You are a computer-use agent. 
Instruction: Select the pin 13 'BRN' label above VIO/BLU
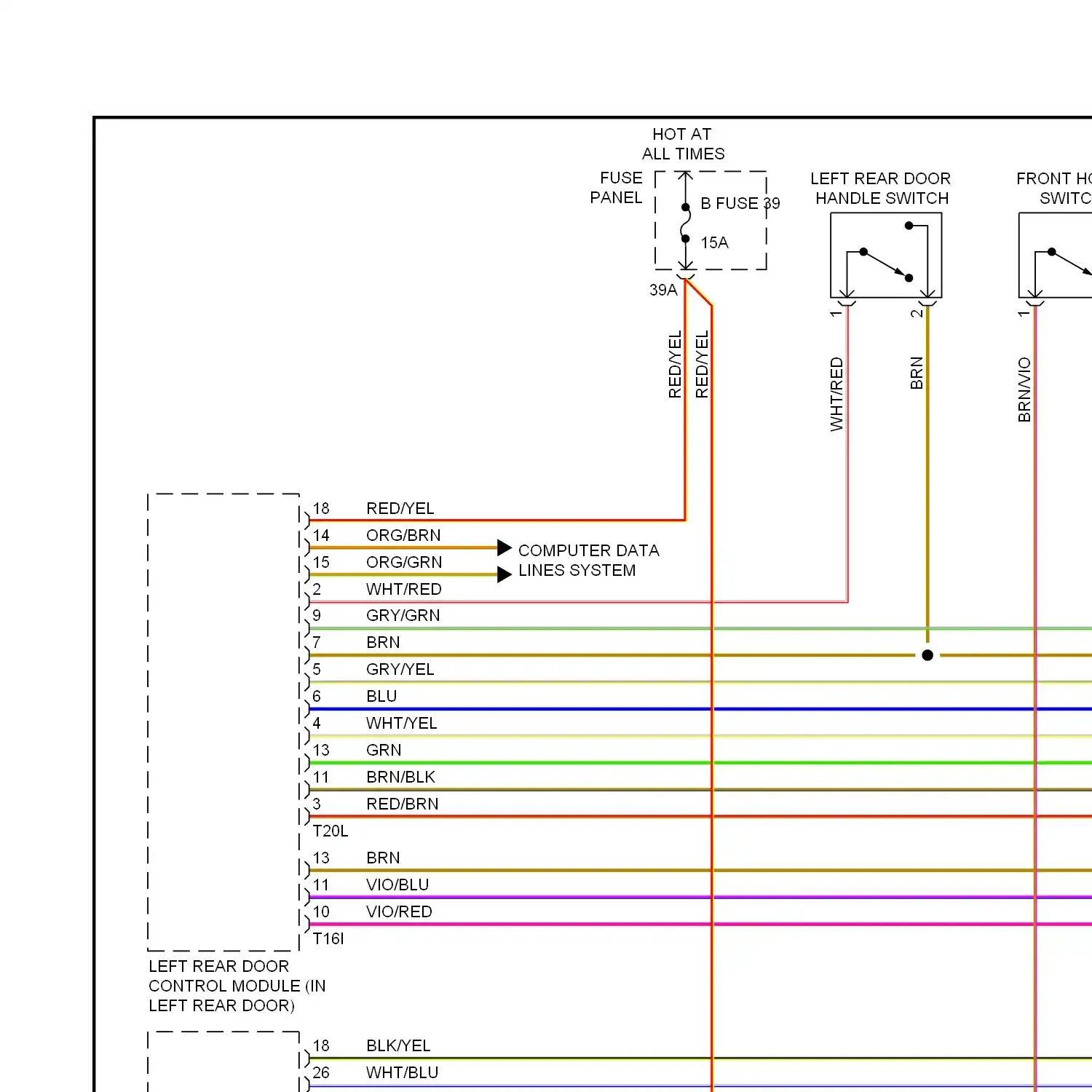383,858
